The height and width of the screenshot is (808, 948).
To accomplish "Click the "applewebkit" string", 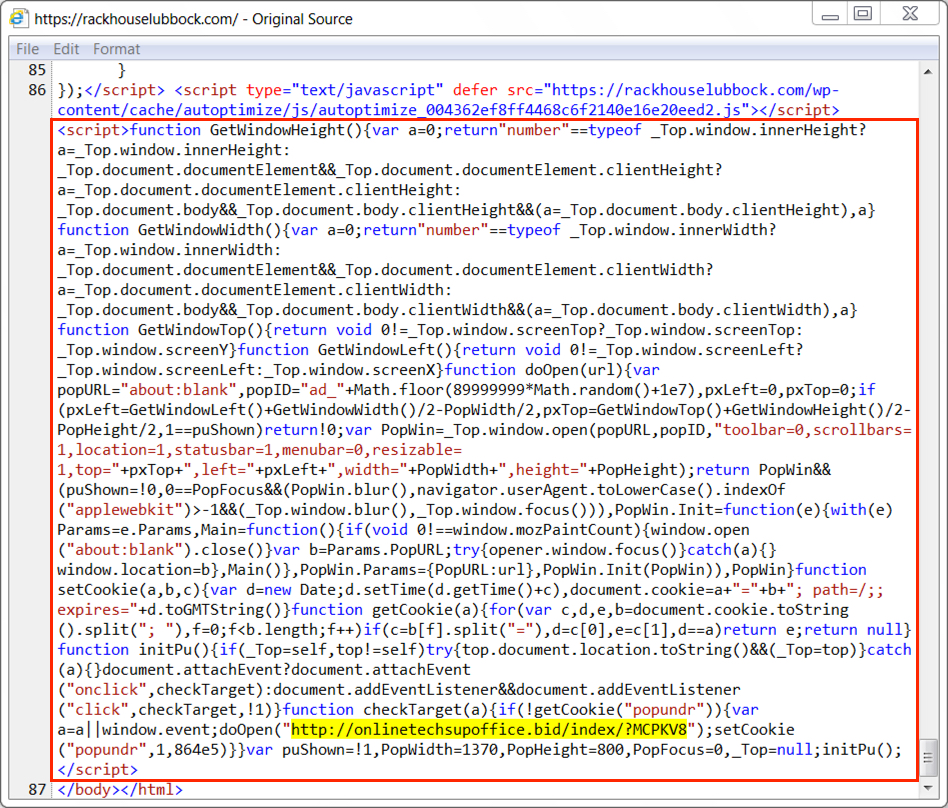I will coord(128,509).
